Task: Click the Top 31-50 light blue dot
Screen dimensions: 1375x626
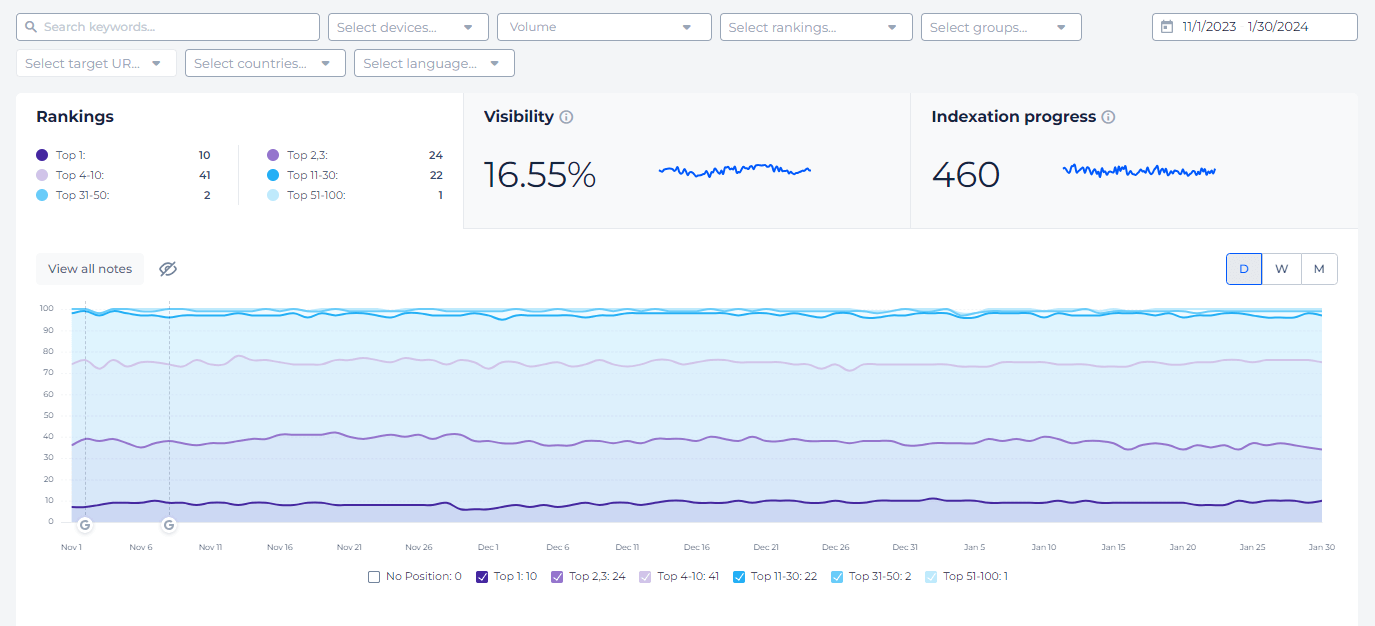Action: click(42, 195)
